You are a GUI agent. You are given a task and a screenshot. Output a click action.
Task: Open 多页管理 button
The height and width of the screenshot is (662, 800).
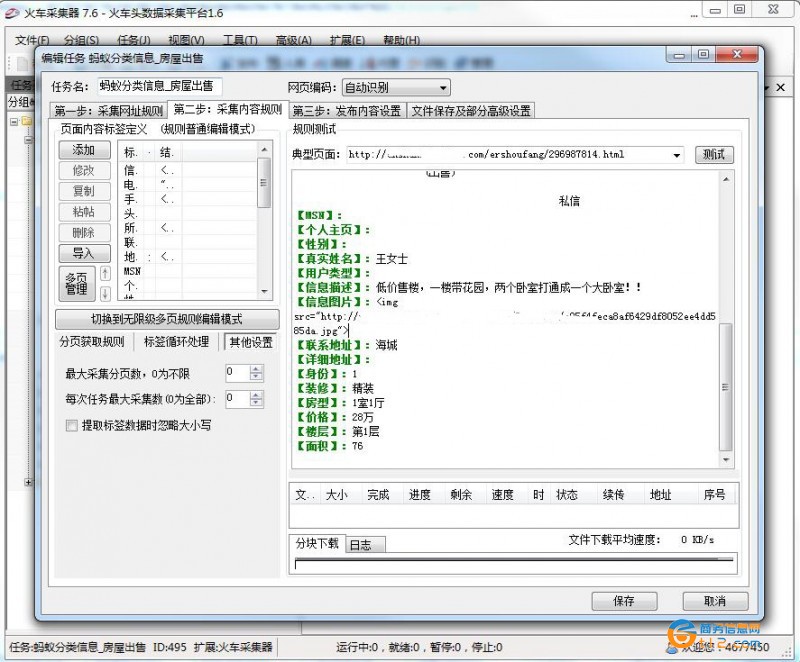click(x=77, y=283)
